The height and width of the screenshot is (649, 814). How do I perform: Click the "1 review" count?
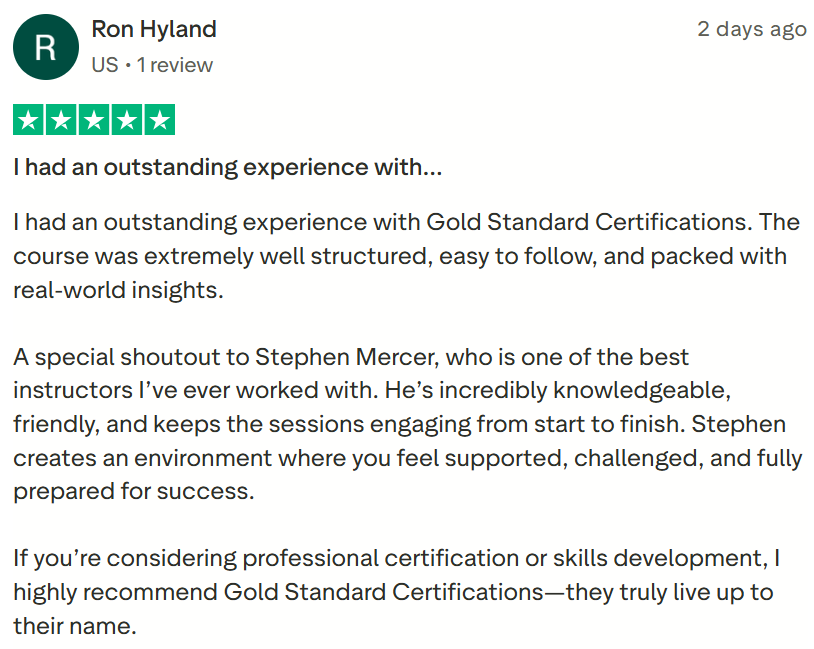174,65
